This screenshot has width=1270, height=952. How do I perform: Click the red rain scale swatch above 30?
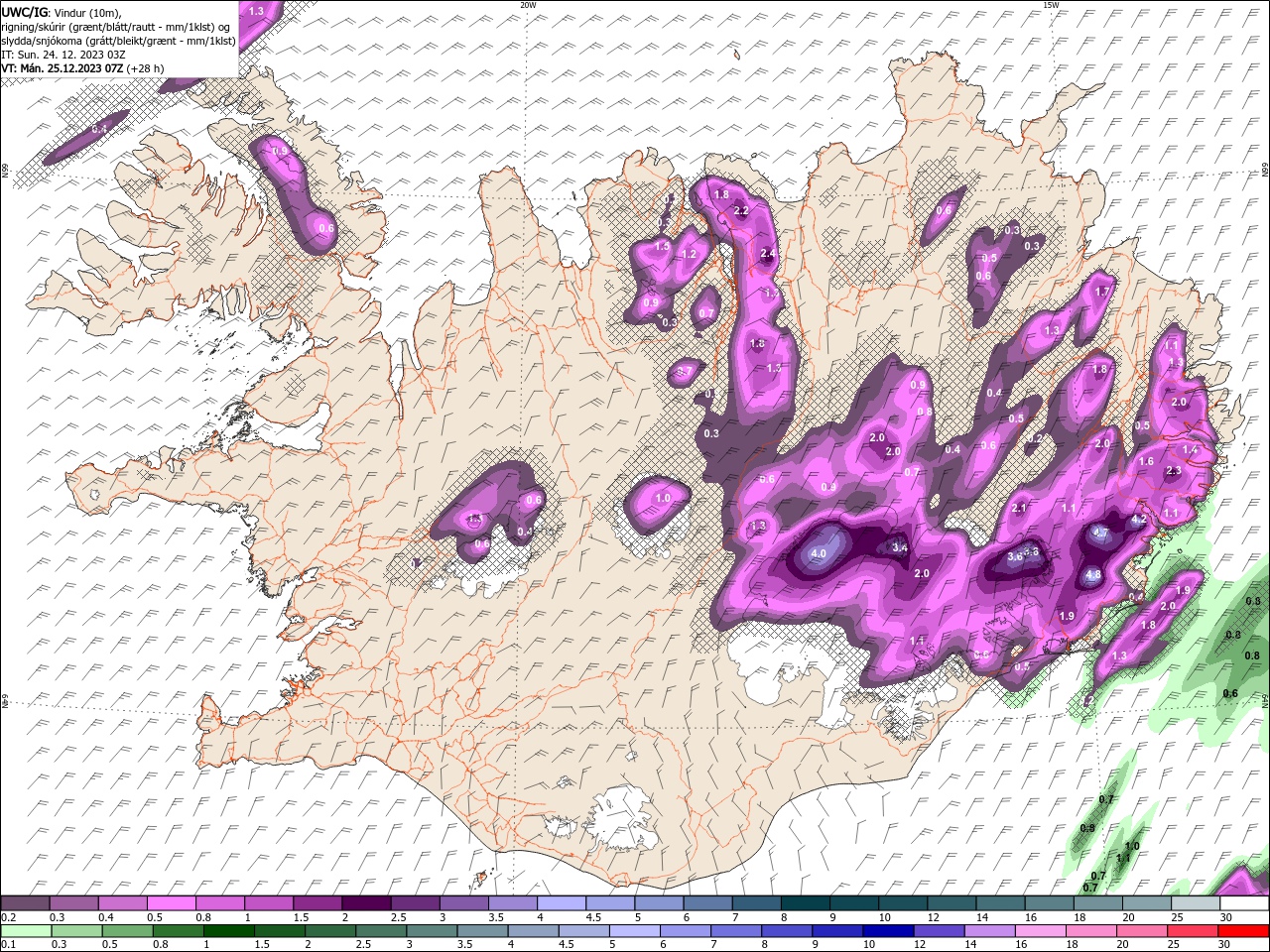[x=1243, y=931]
